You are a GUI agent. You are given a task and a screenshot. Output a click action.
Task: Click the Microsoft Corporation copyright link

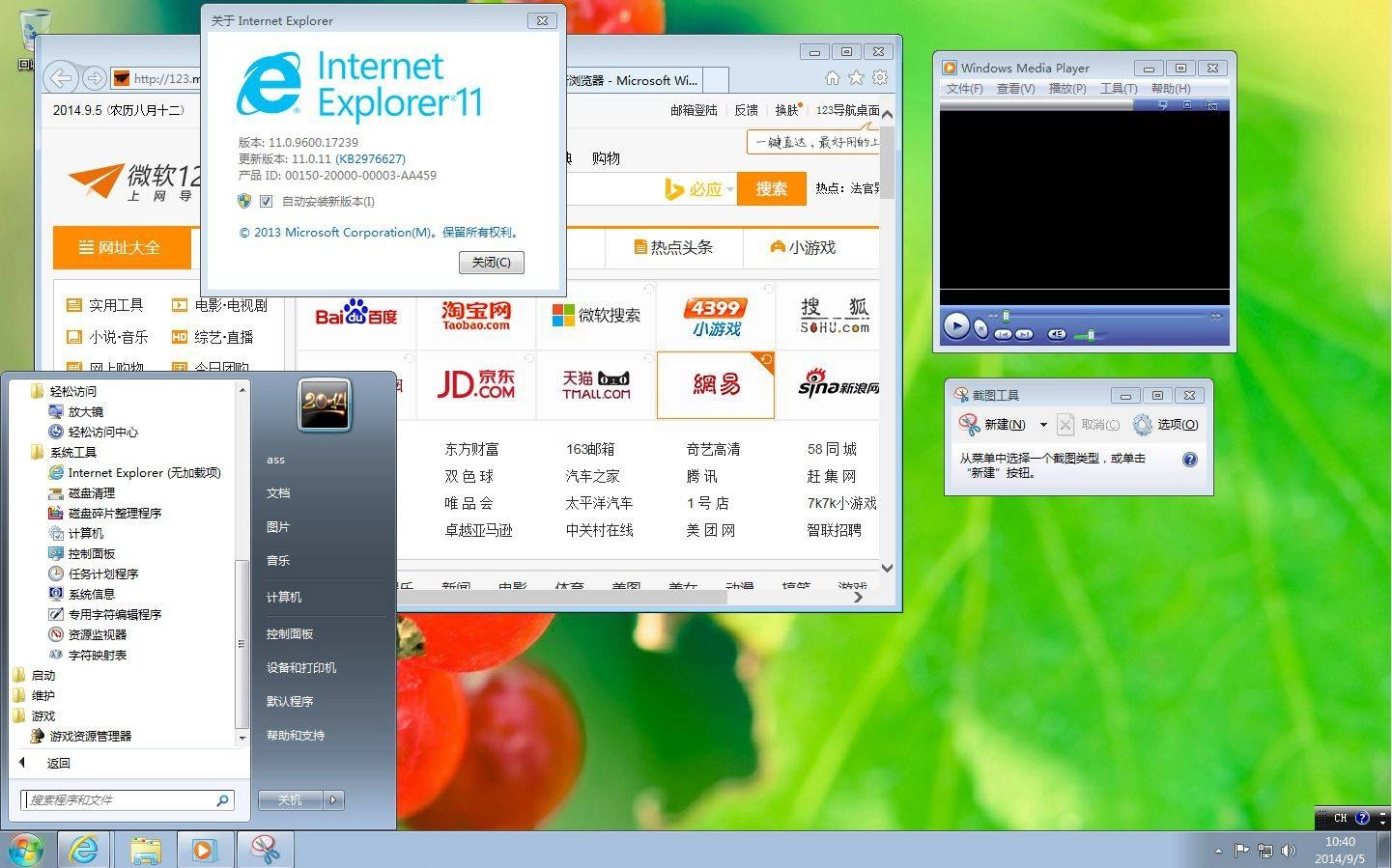tap(380, 232)
